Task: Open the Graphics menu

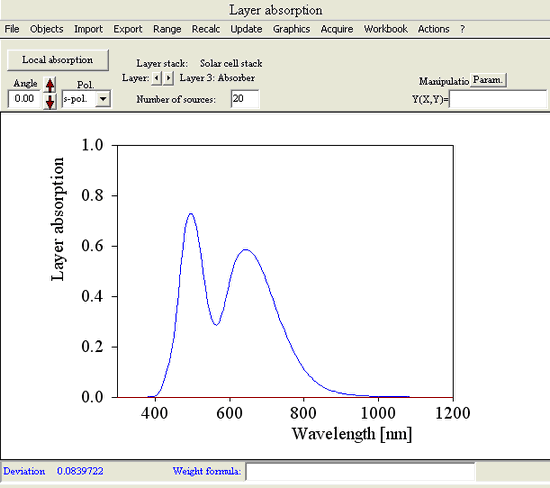Action: pyautogui.click(x=291, y=29)
